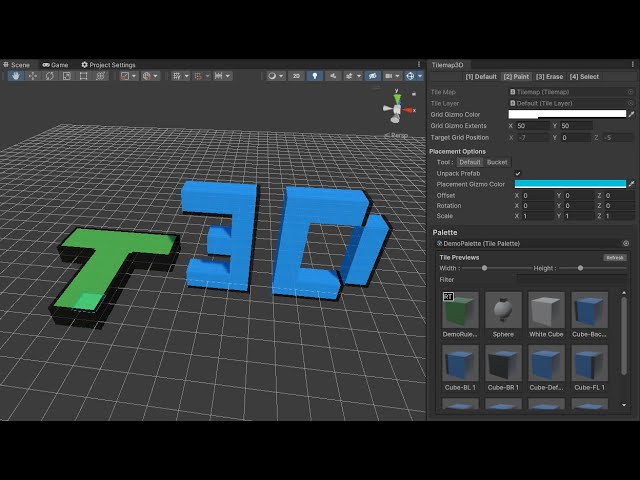The image size is (640, 480).
Task: Open snap increment dropdown arrow
Action: (228, 76)
